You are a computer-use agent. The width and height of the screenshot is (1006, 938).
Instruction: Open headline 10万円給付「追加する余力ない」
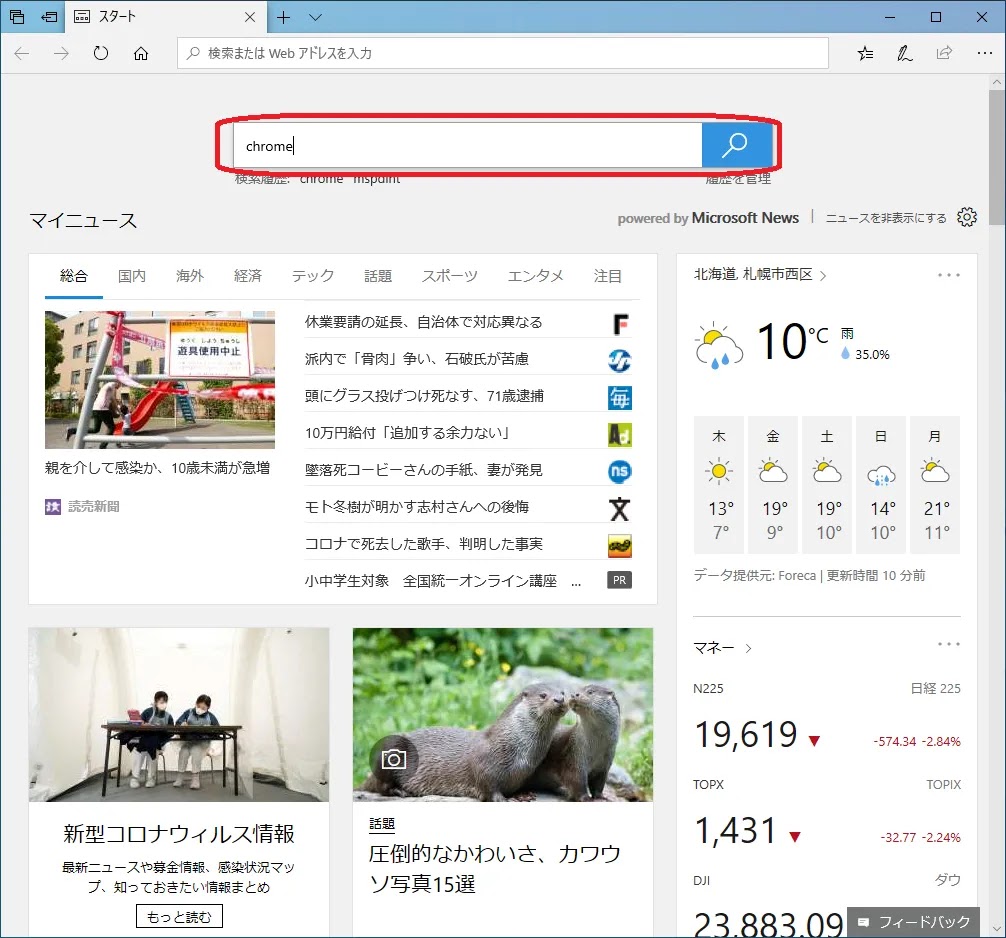(407, 433)
